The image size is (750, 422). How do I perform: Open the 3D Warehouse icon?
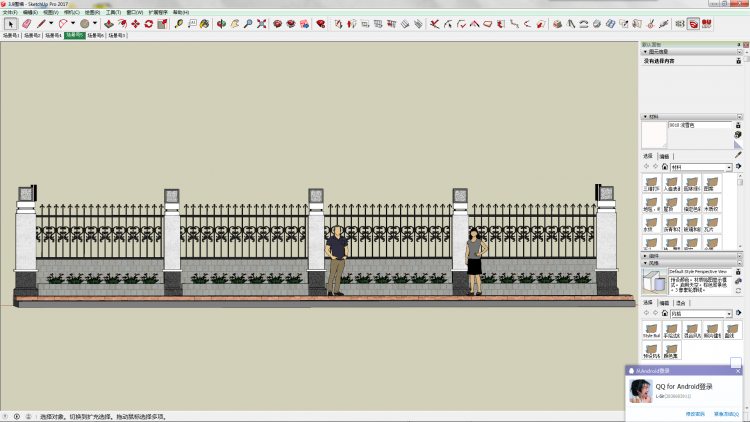click(x=277, y=23)
